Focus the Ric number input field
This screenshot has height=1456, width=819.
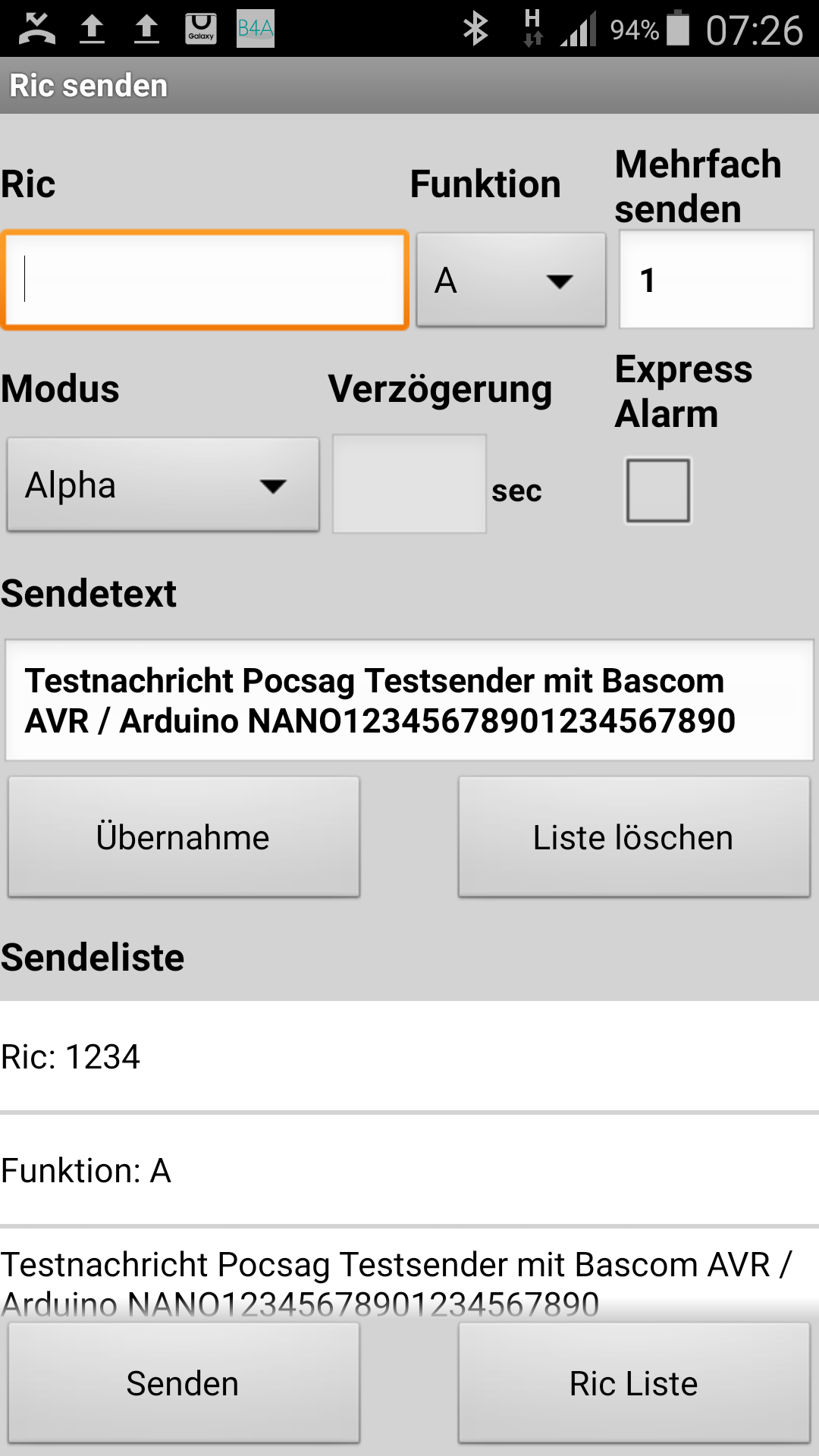pyautogui.click(x=205, y=280)
